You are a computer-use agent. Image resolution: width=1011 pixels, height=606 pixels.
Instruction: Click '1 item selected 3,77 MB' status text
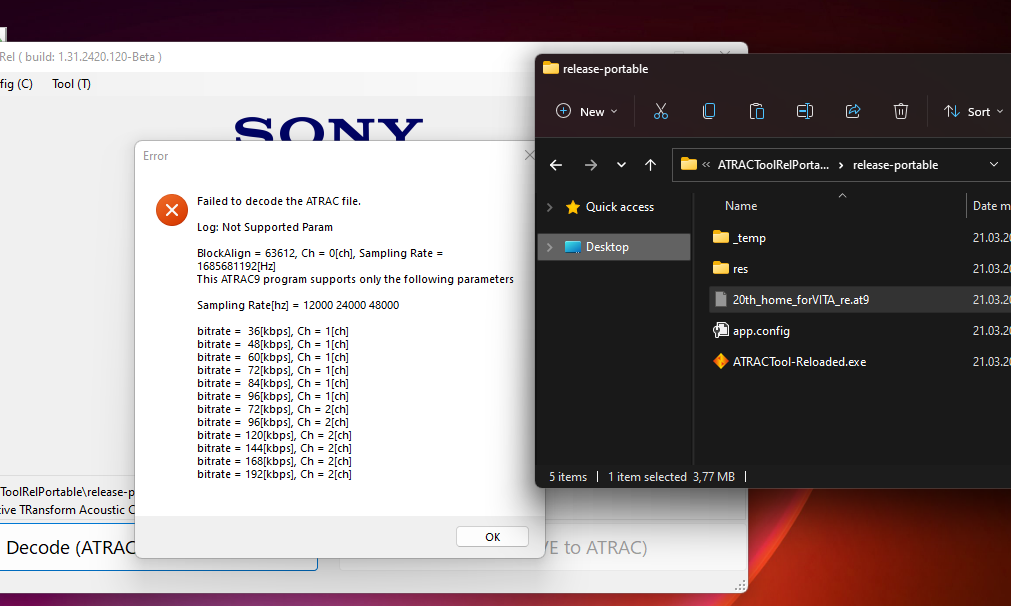click(671, 477)
